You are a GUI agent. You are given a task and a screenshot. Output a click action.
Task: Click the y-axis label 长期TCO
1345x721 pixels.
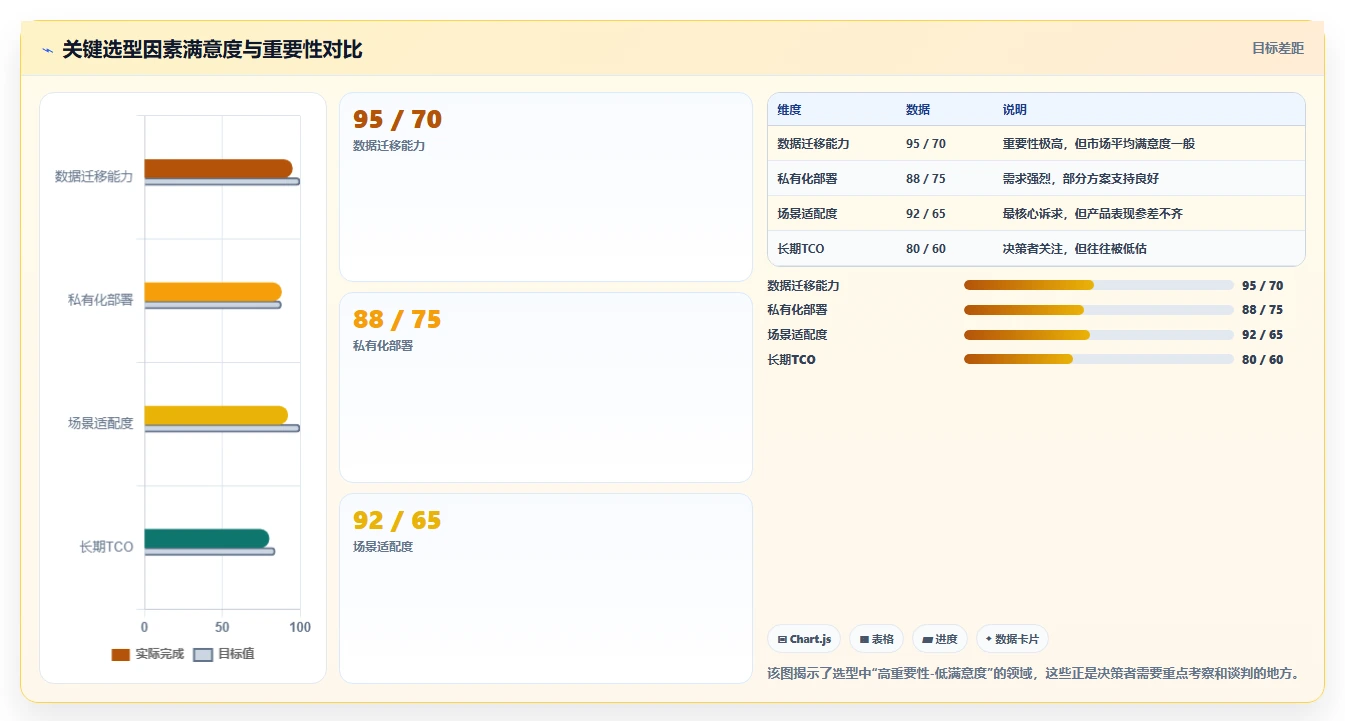[106, 547]
